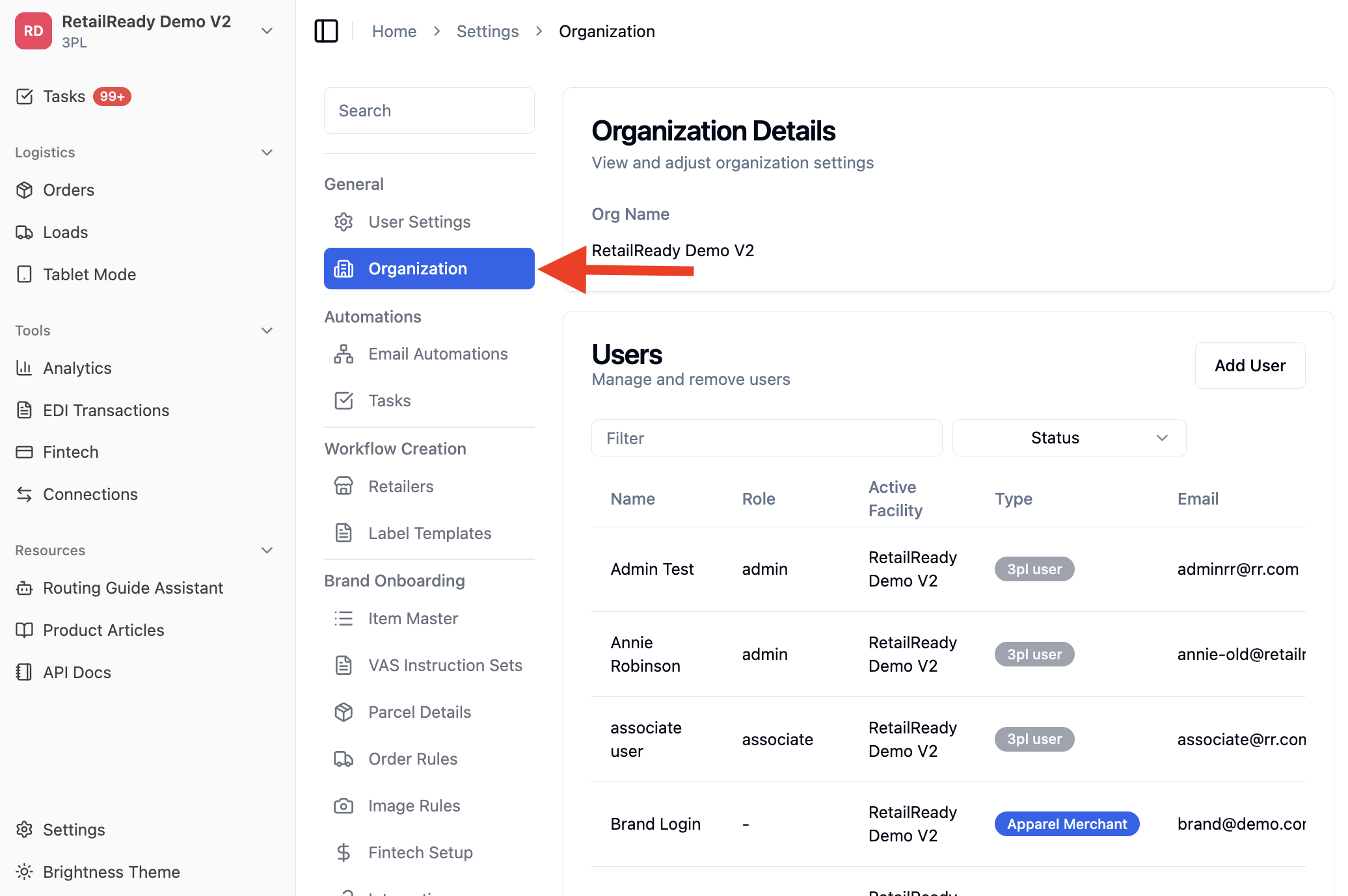Viewport: 1348px width, 896px height.
Task: Click the User Settings gear icon
Action: [x=344, y=222]
